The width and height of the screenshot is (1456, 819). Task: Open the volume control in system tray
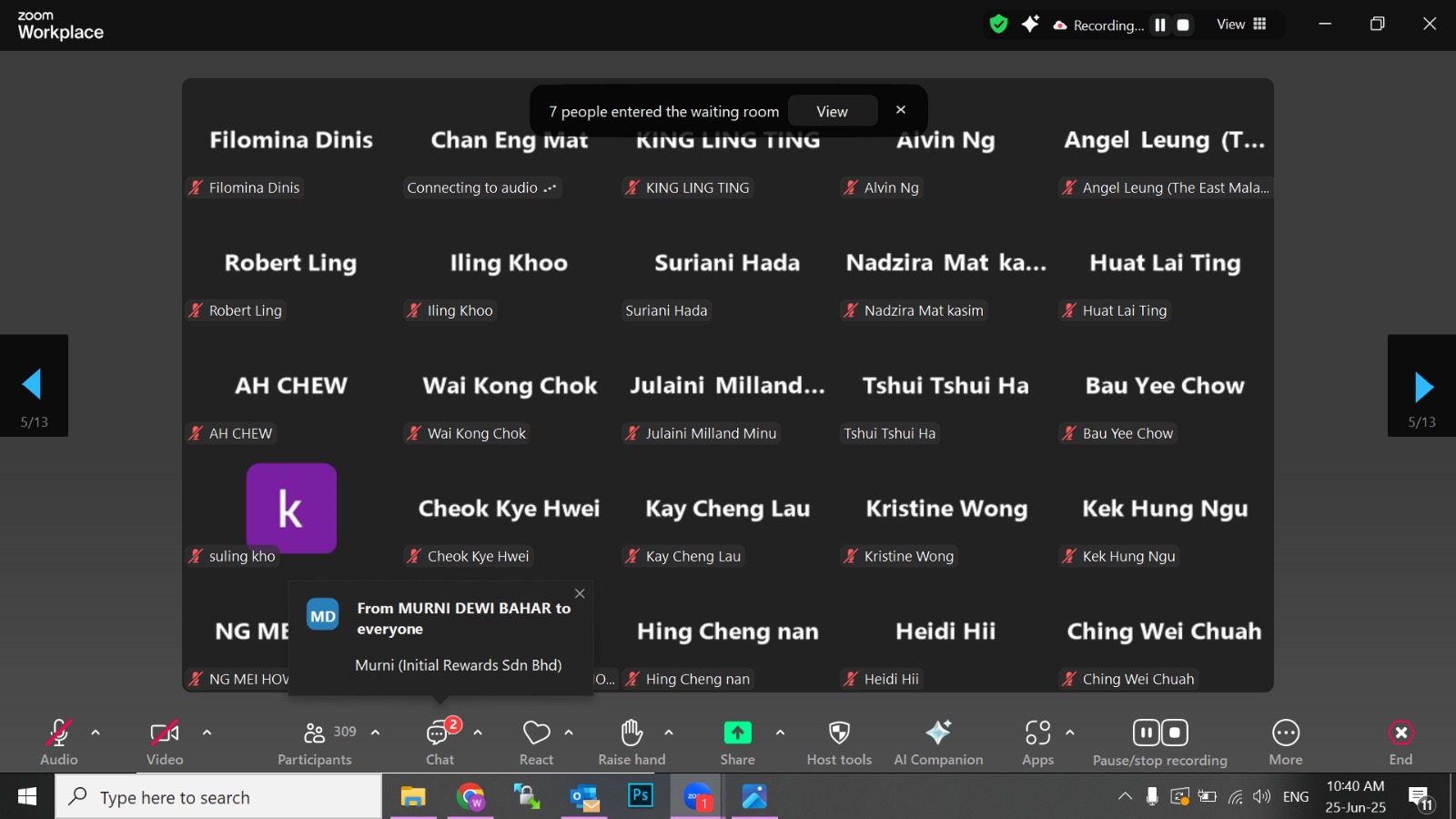(1261, 797)
